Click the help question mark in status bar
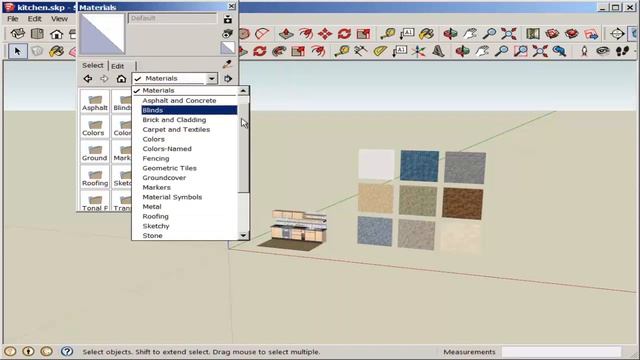640x360 pixels. pos(67,351)
